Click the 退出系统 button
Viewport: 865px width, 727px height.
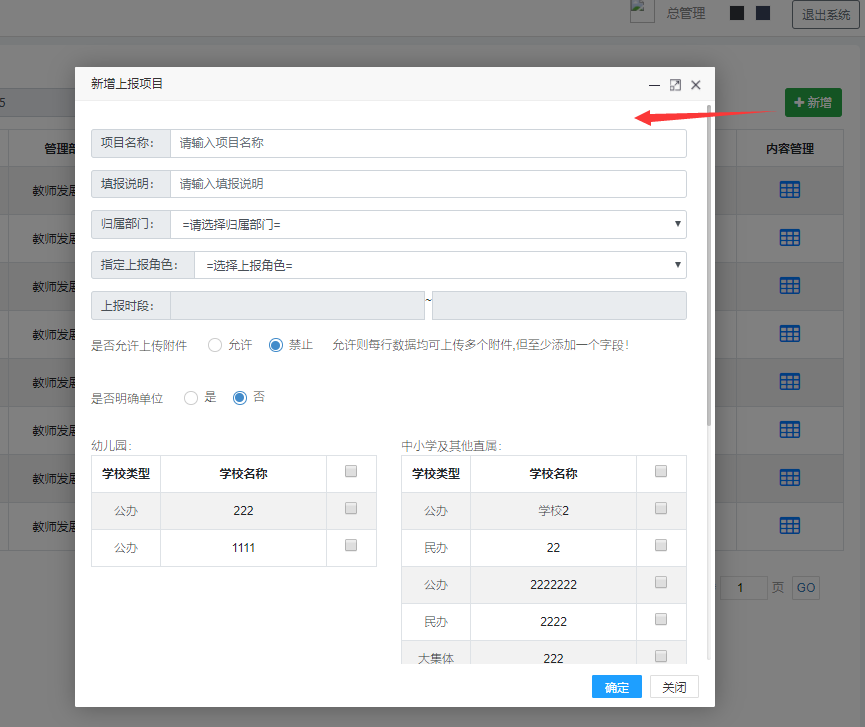point(826,14)
